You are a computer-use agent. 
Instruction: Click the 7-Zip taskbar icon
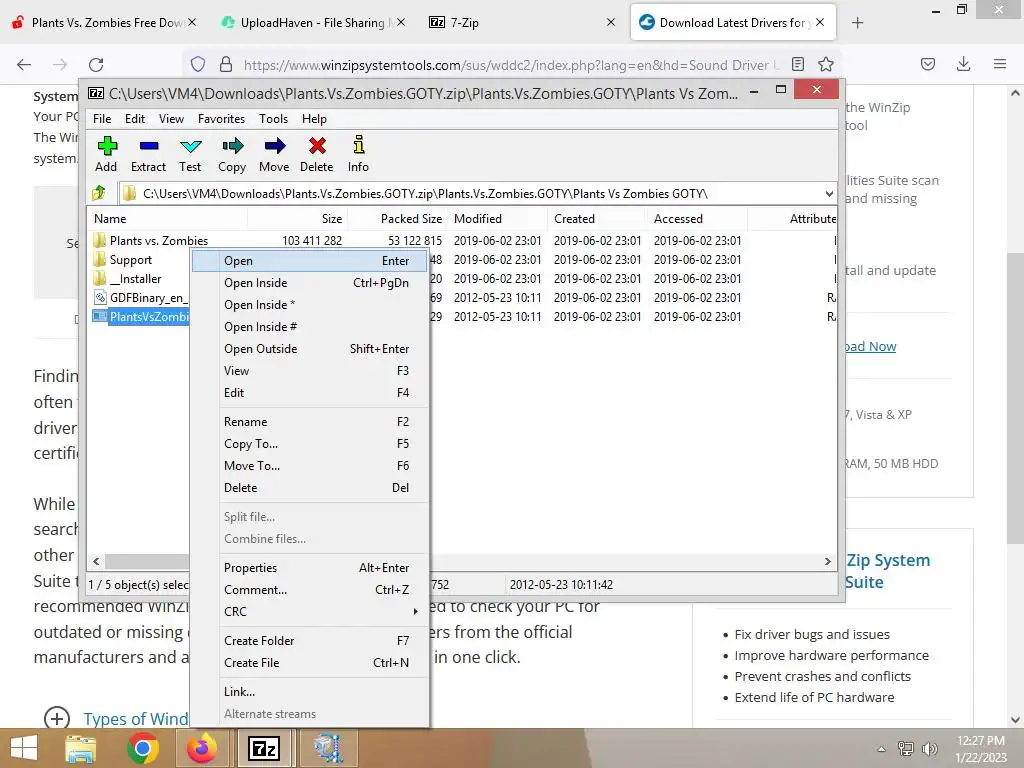pyautogui.click(x=264, y=748)
